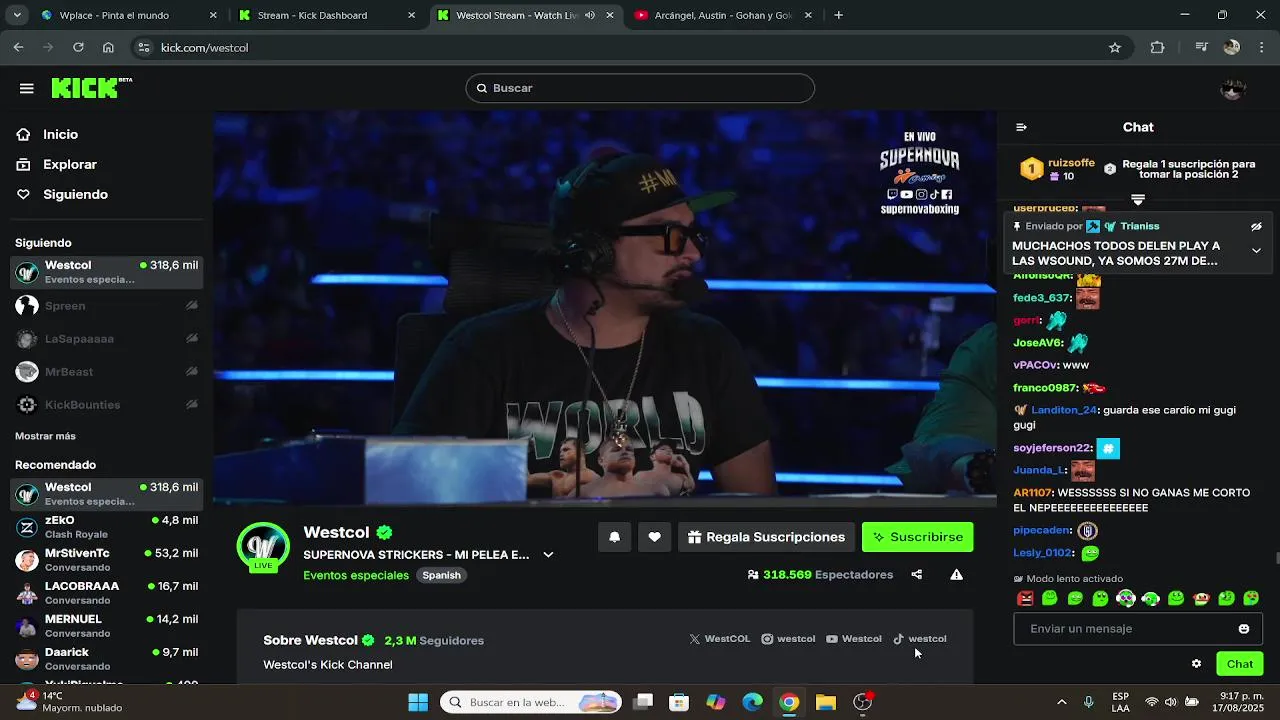The height and width of the screenshot is (720, 1280).
Task: Click the Buscar search field
Action: coord(640,88)
